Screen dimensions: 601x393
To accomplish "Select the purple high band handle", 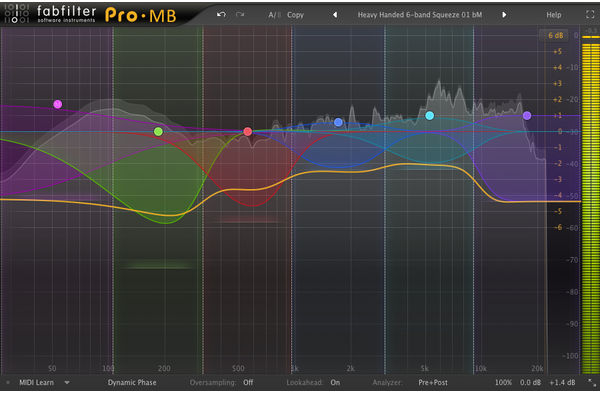I will (x=527, y=115).
